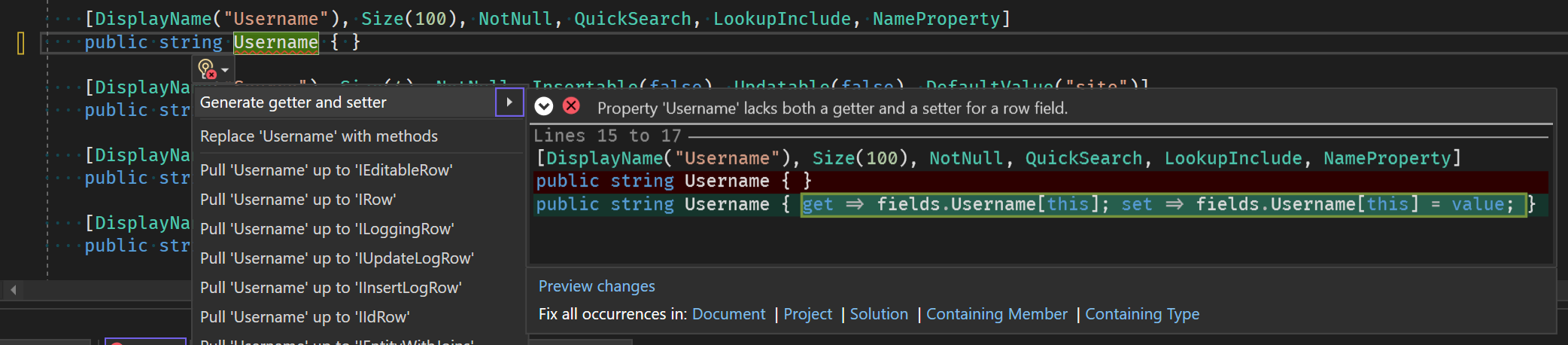The width and height of the screenshot is (1568, 345).
Task: Open the dropdown arrow beside the lightbulb
Action: tap(225, 70)
